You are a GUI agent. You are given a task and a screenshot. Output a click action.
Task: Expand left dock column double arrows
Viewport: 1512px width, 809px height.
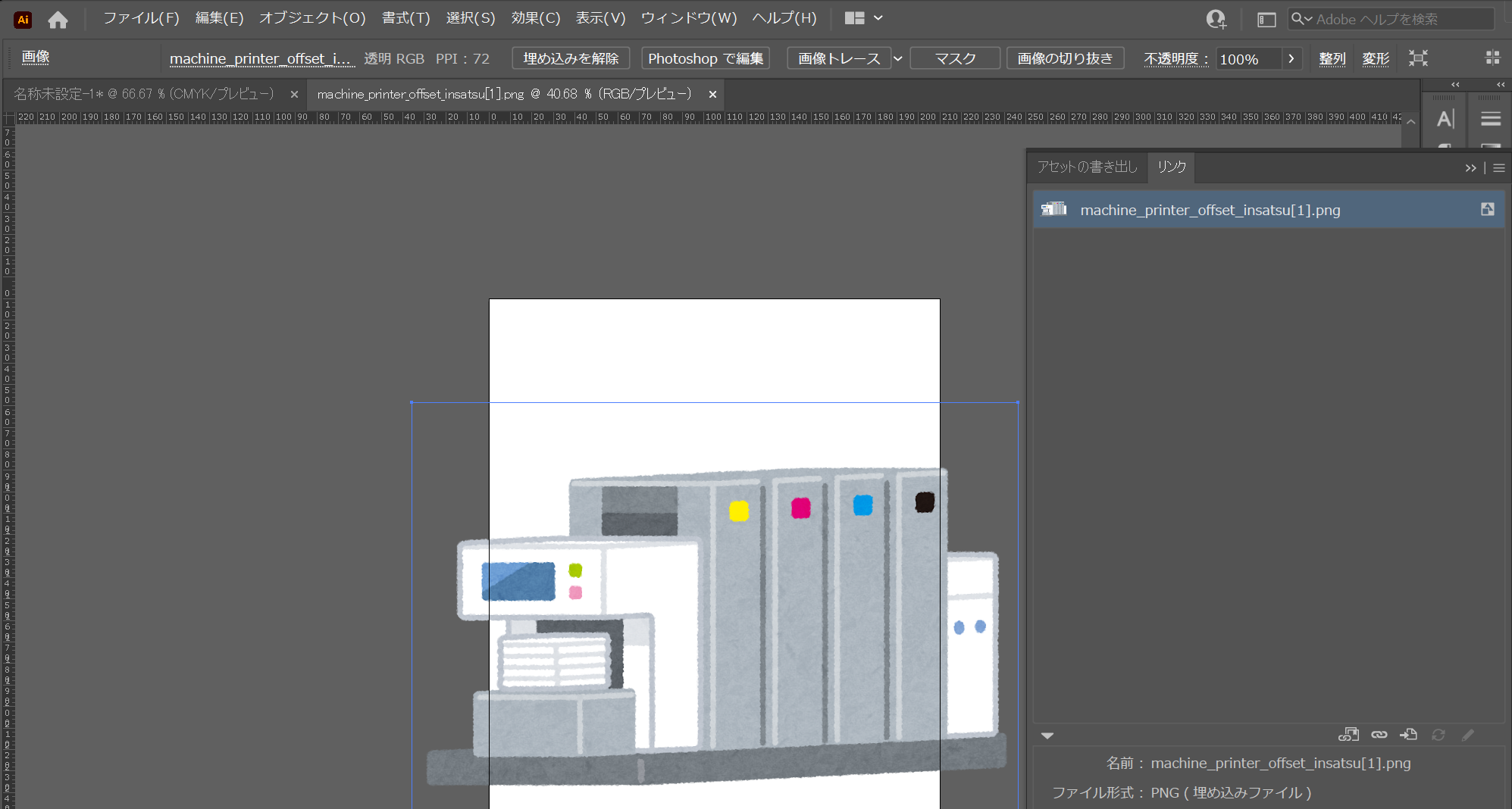point(1455,85)
